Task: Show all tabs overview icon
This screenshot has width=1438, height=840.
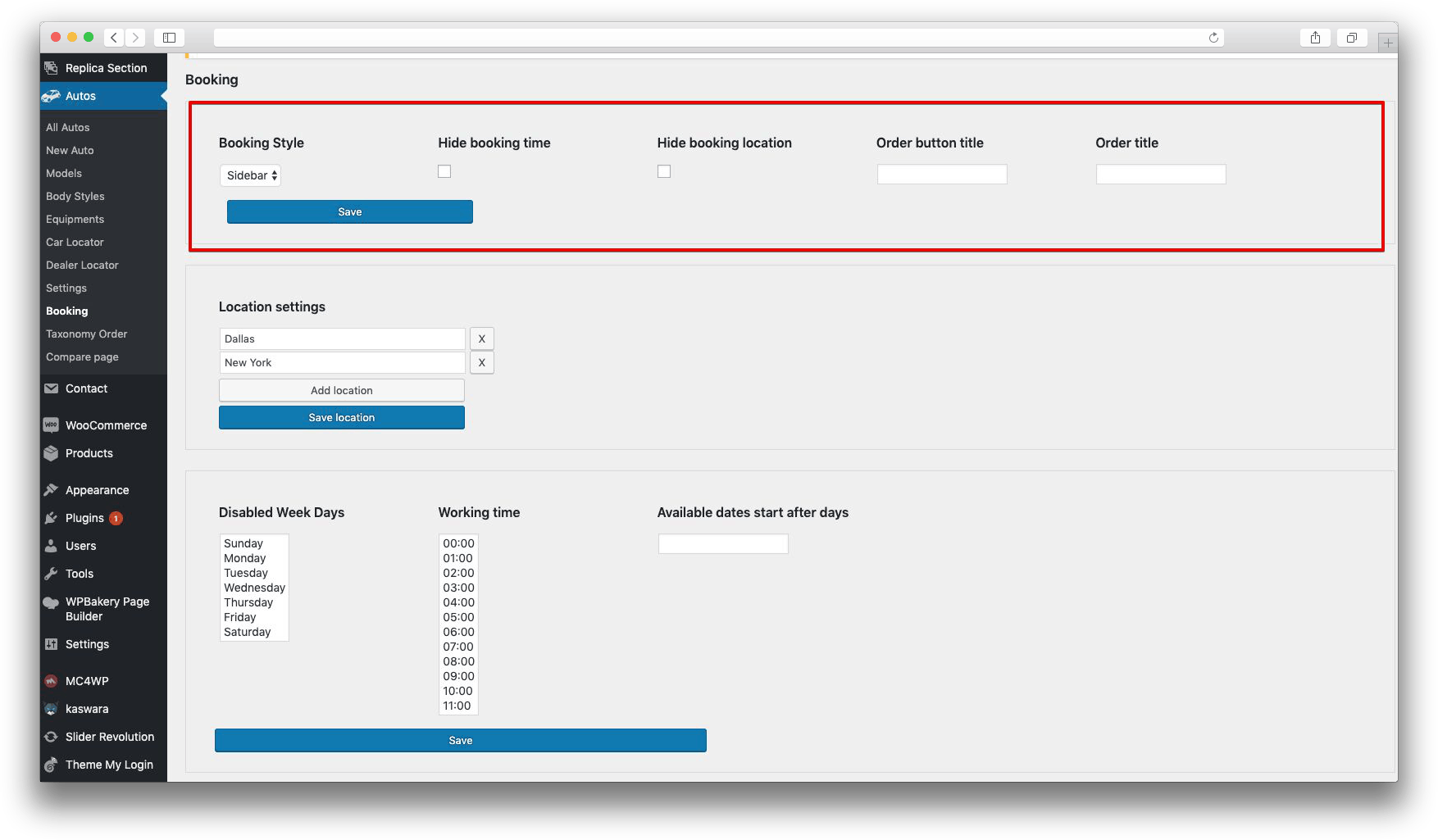Action: click(x=1352, y=38)
